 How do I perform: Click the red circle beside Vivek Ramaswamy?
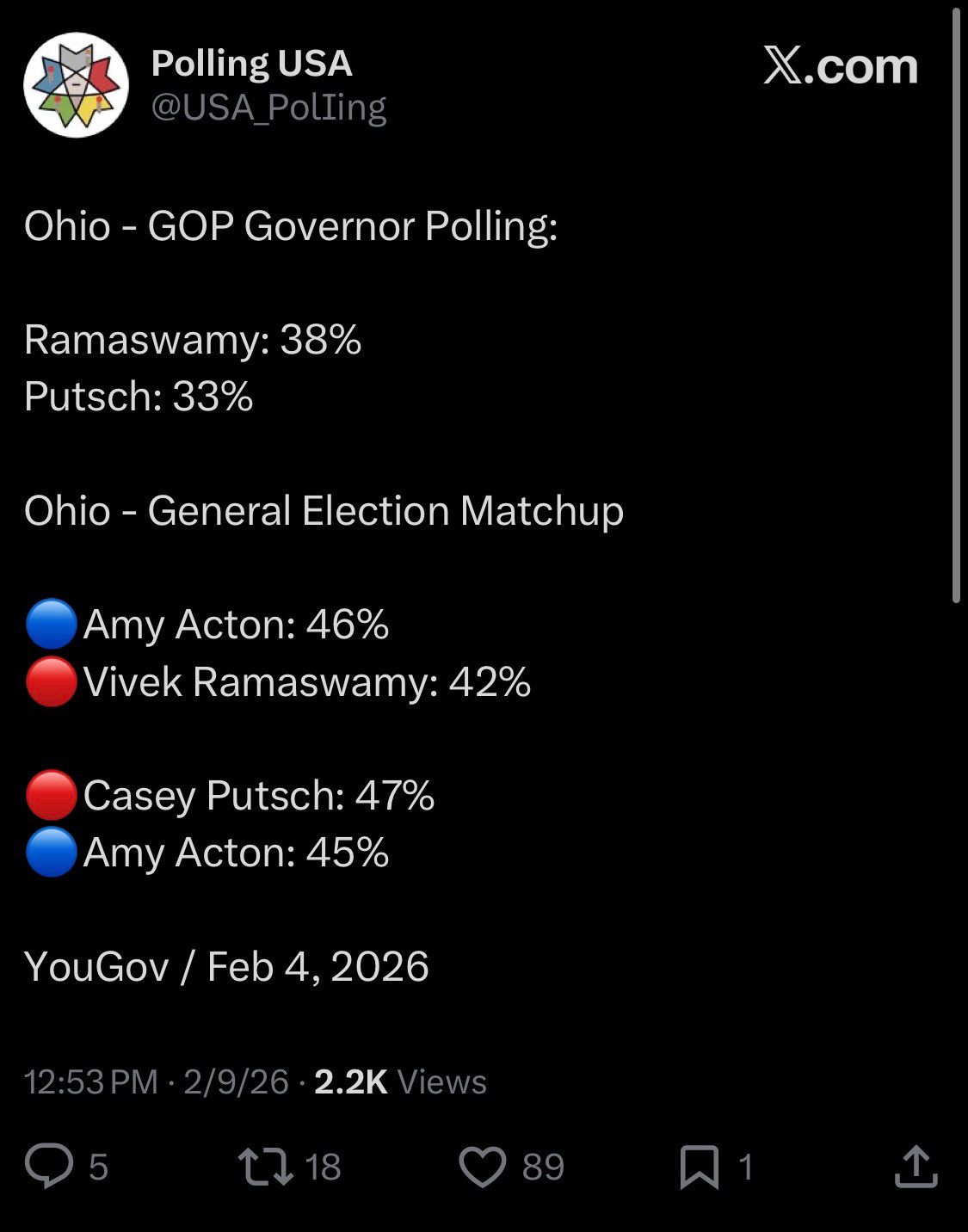[x=52, y=681]
